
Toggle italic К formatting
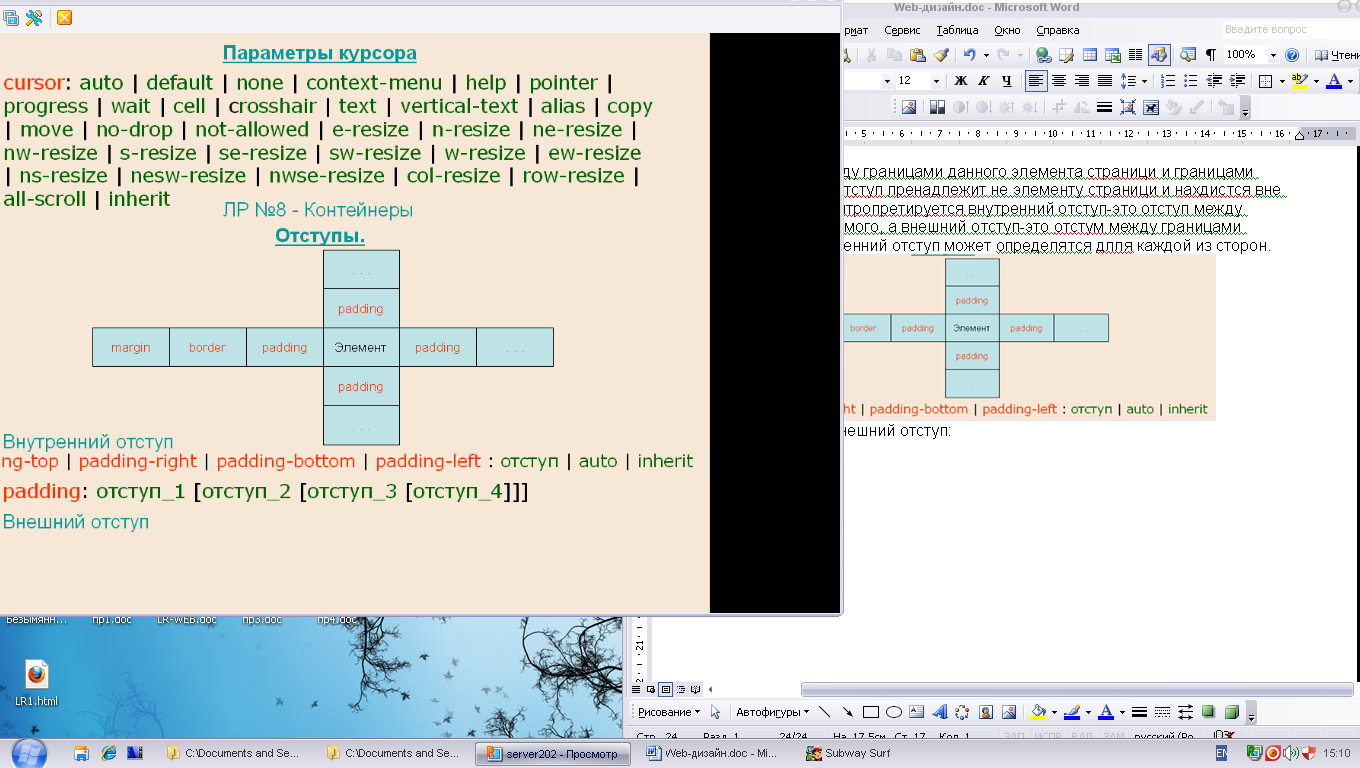(983, 81)
